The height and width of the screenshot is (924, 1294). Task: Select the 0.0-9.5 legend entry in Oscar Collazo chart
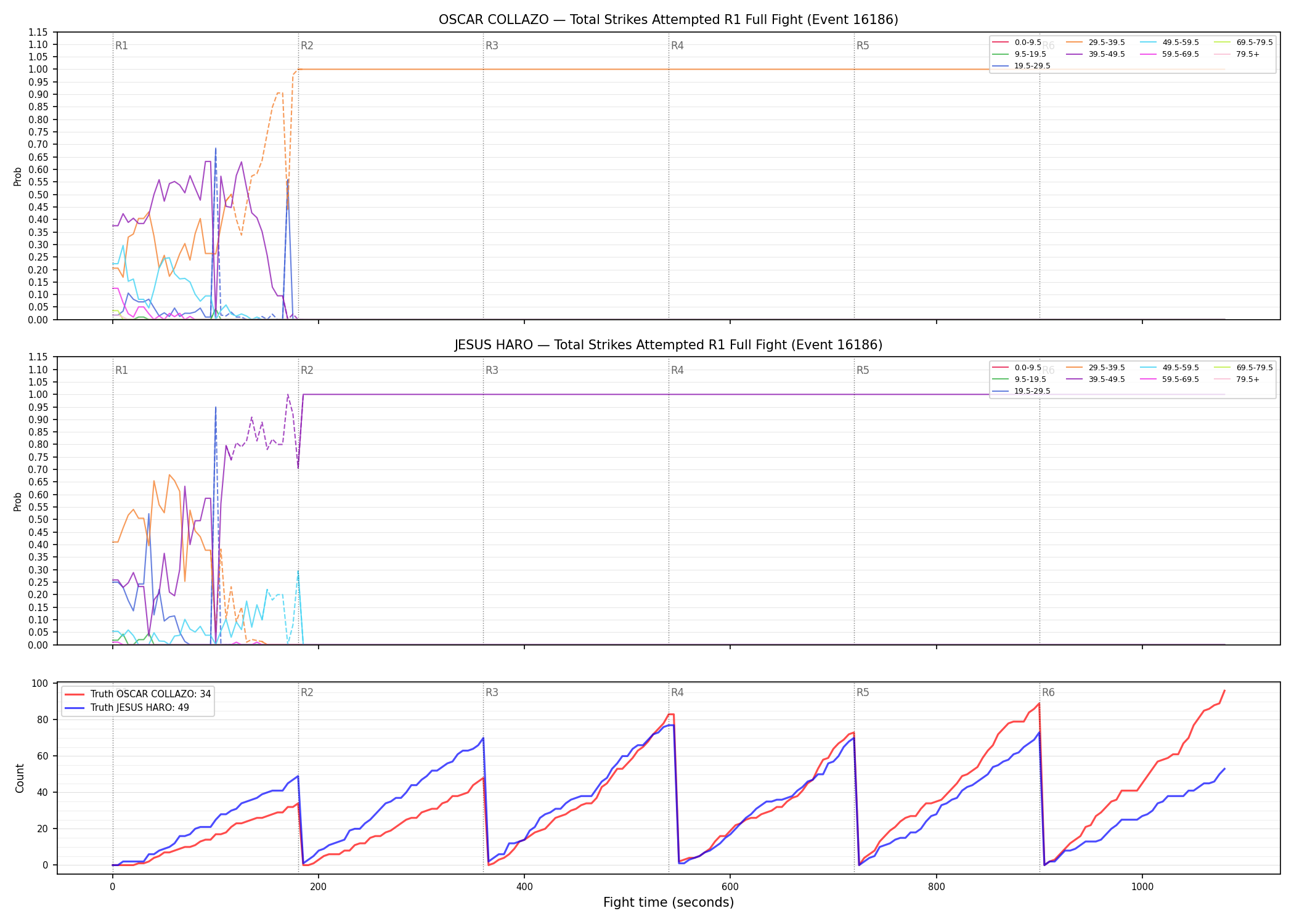click(1017, 43)
